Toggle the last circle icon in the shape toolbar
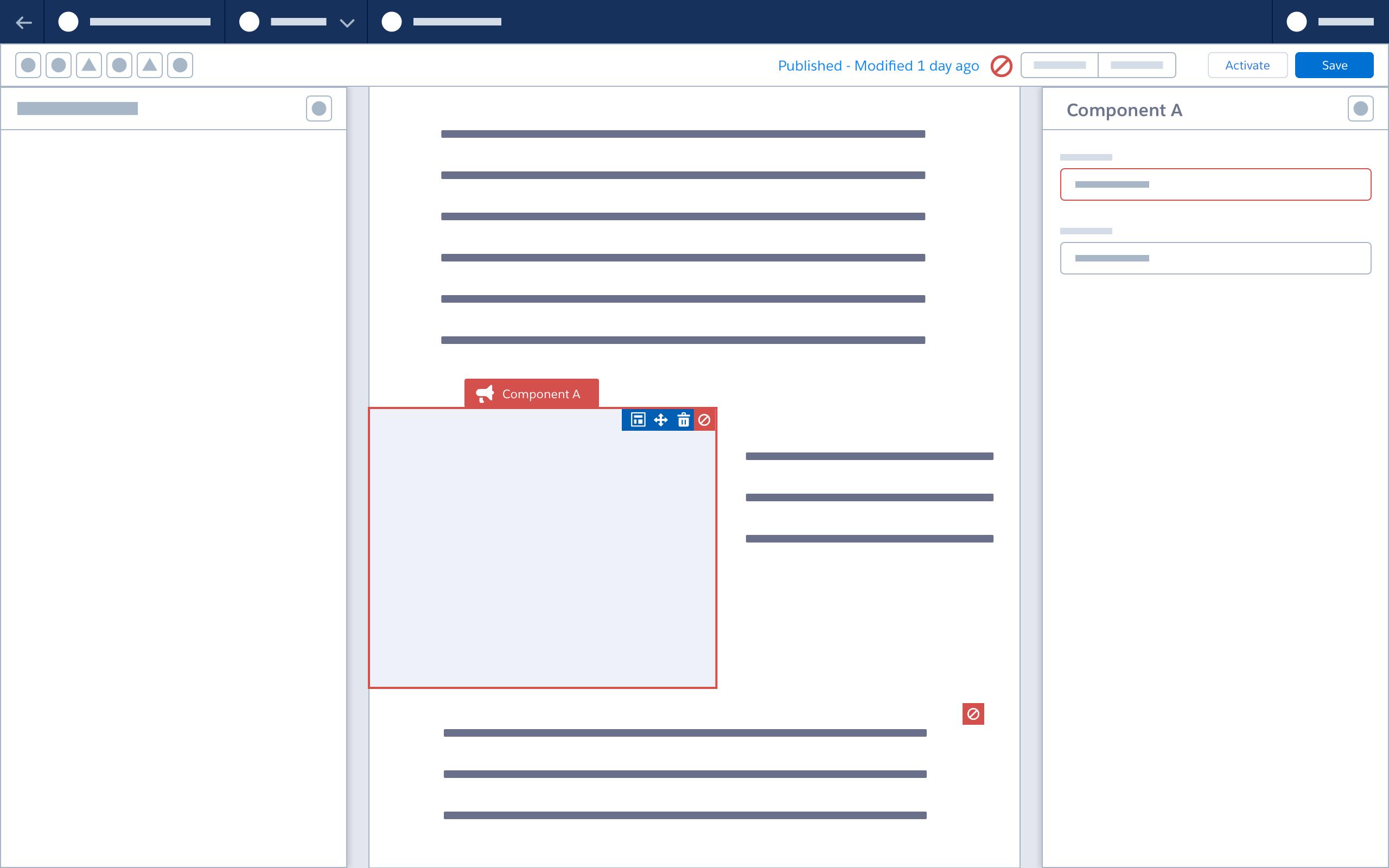The image size is (1389, 868). [179, 65]
